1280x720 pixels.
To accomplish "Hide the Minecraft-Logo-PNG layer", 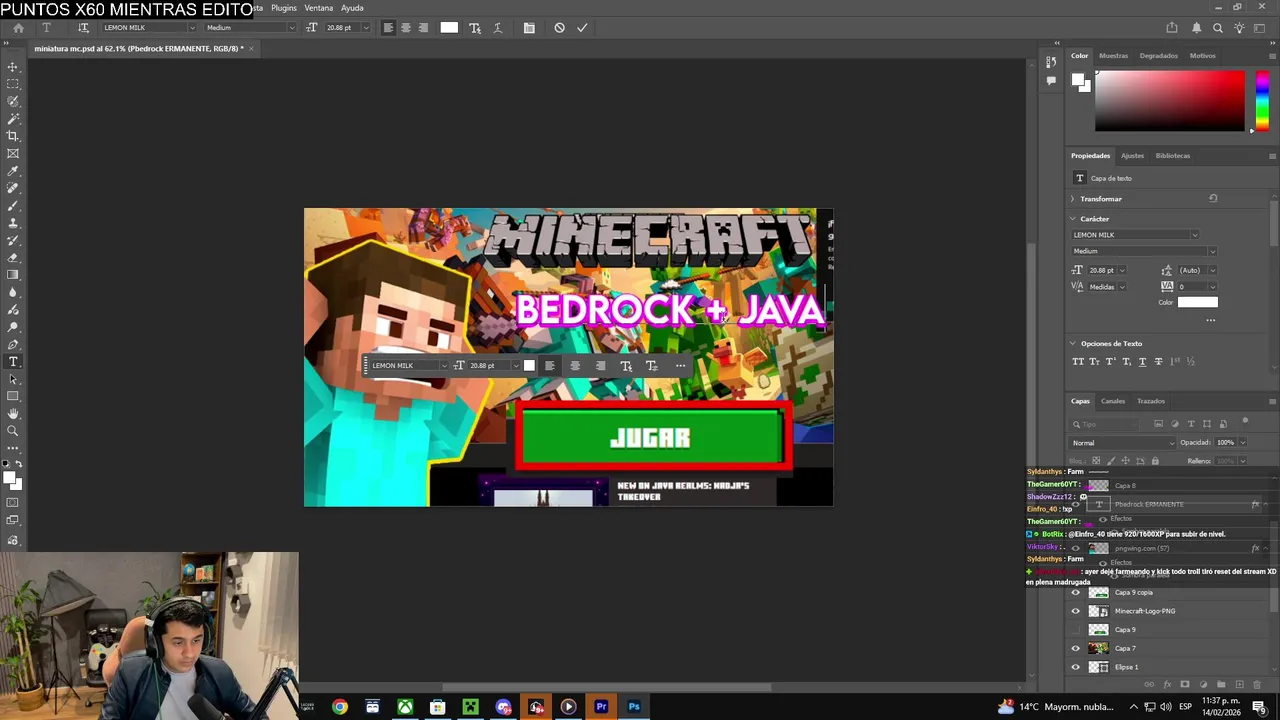I will tap(1076, 611).
